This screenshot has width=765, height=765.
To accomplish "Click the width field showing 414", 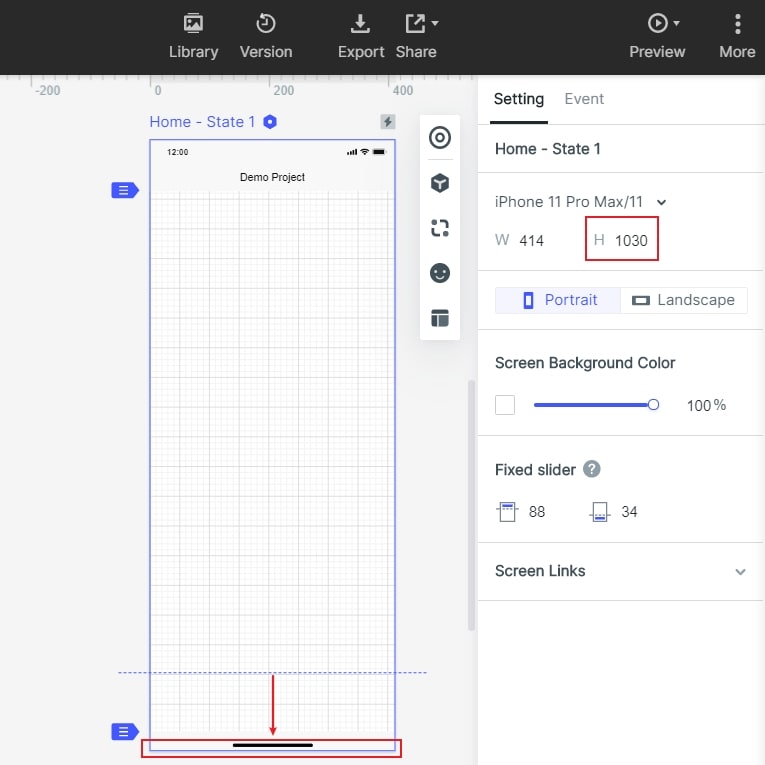I will 531,241.
